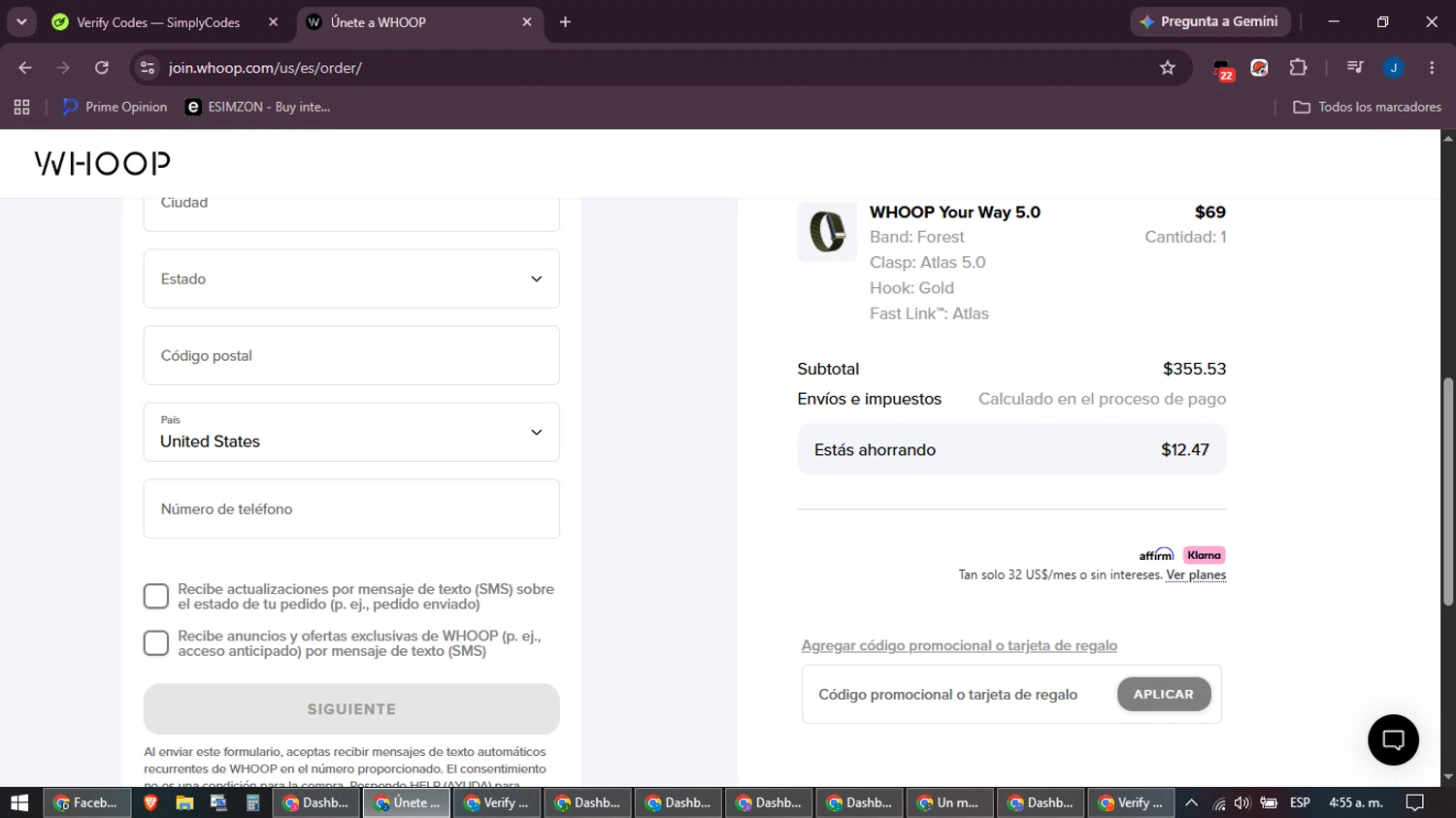Click the red round extension icon
The height and width of the screenshot is (818, 1456).
(x=1260, y=68)
